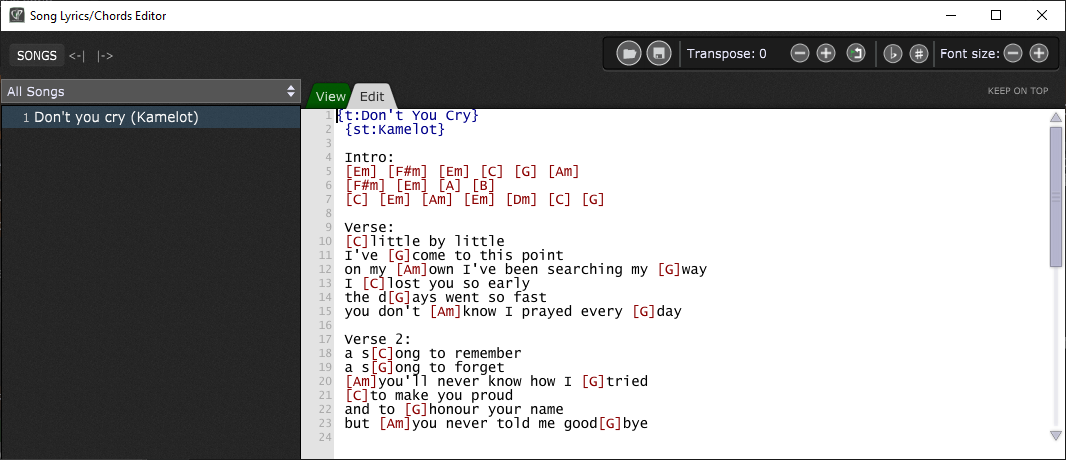Save the song with floppy disk icon
Viewport: 1066px width, 461px height.
tap(659, 53)
